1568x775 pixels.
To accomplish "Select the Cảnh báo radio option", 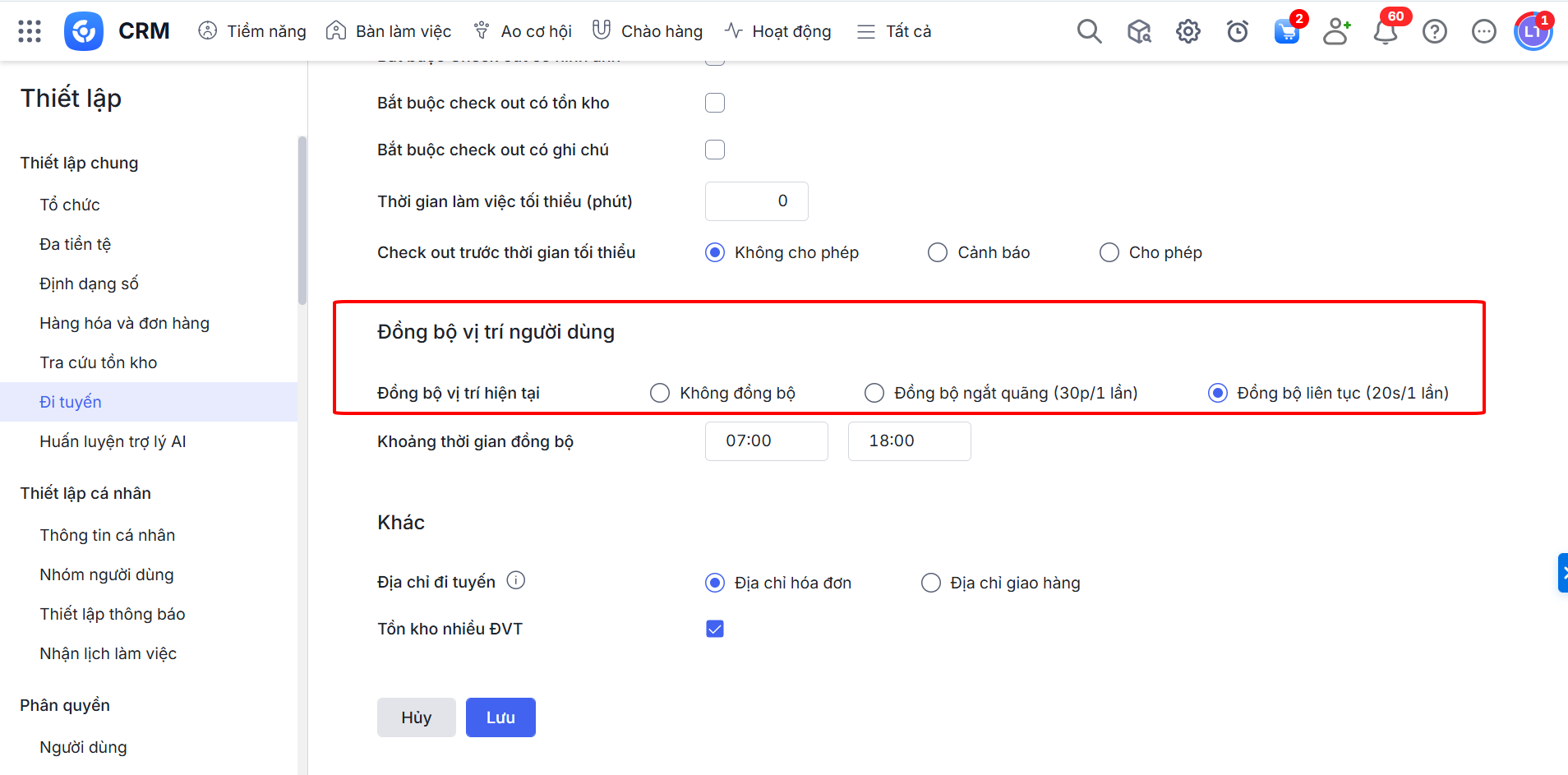I will coord(938,252).
